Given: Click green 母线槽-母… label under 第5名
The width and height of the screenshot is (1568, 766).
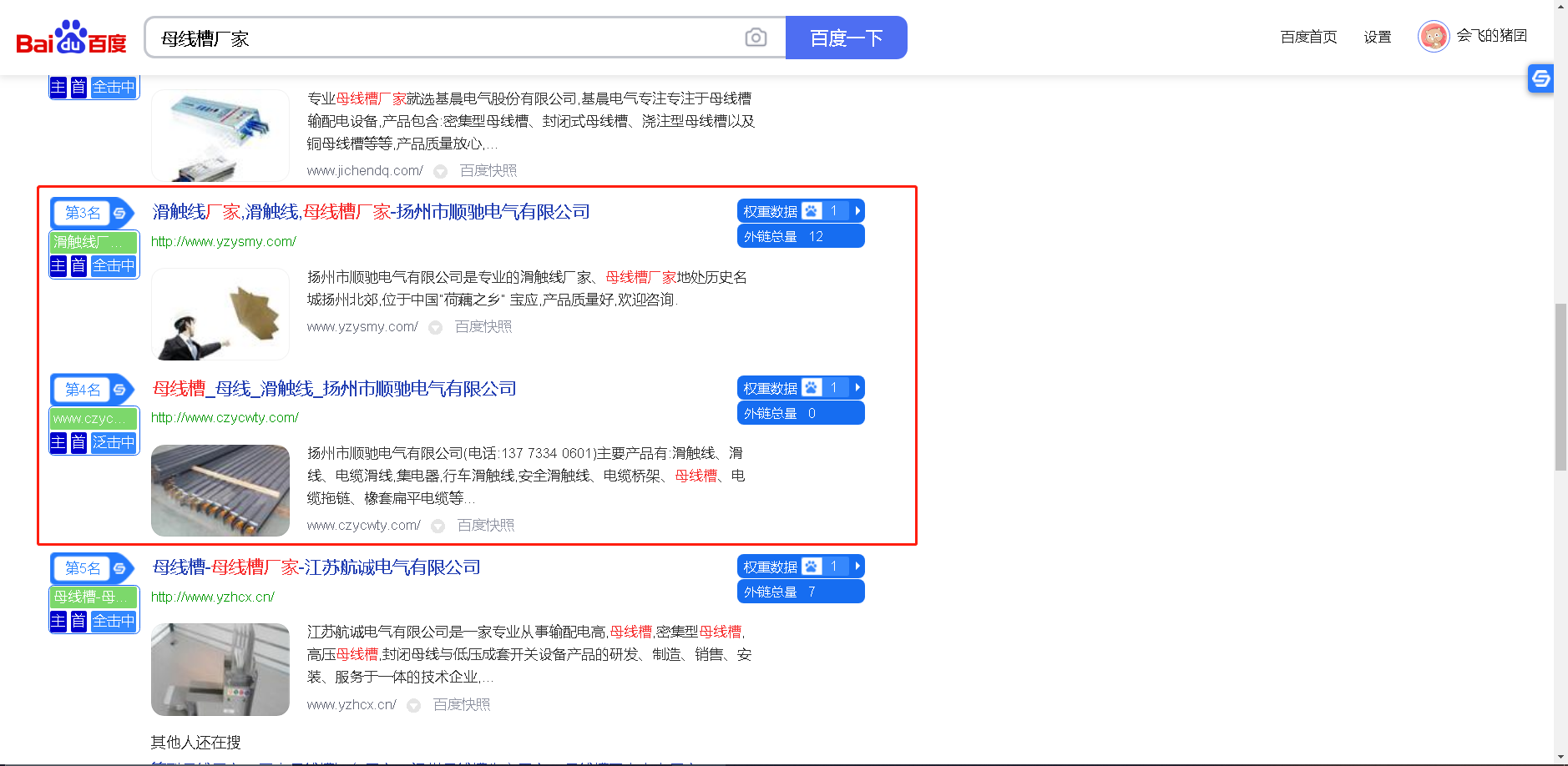Looking at the screenshot, I should tap(94, 597).
